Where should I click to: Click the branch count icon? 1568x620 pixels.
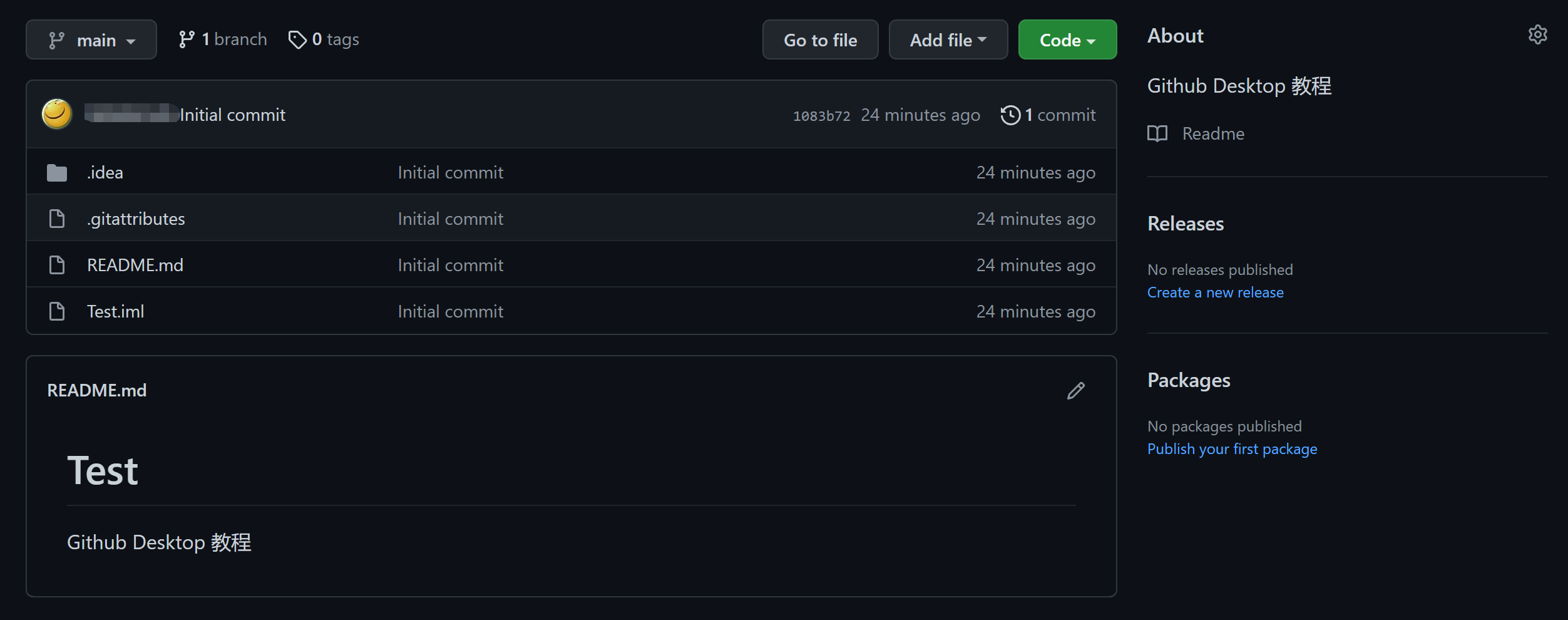coord(187,40)
